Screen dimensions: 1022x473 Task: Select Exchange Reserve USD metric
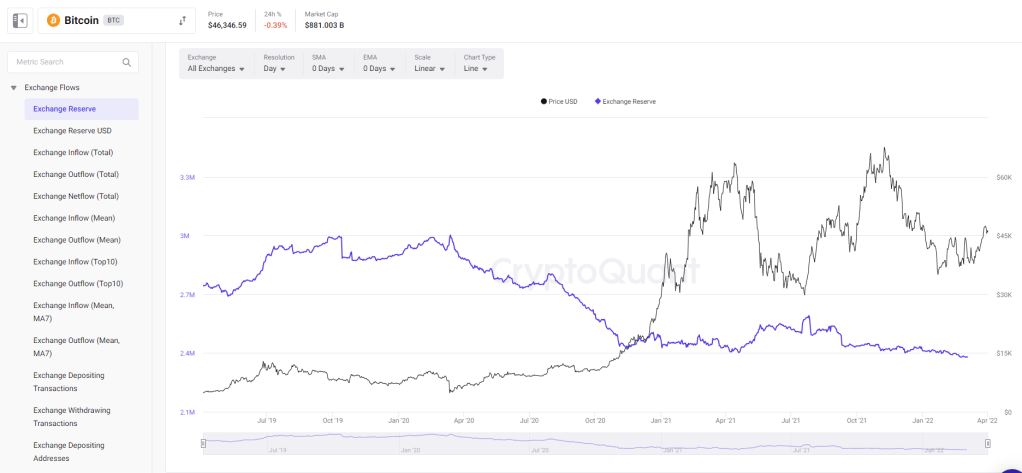click(x=72, y=131)
